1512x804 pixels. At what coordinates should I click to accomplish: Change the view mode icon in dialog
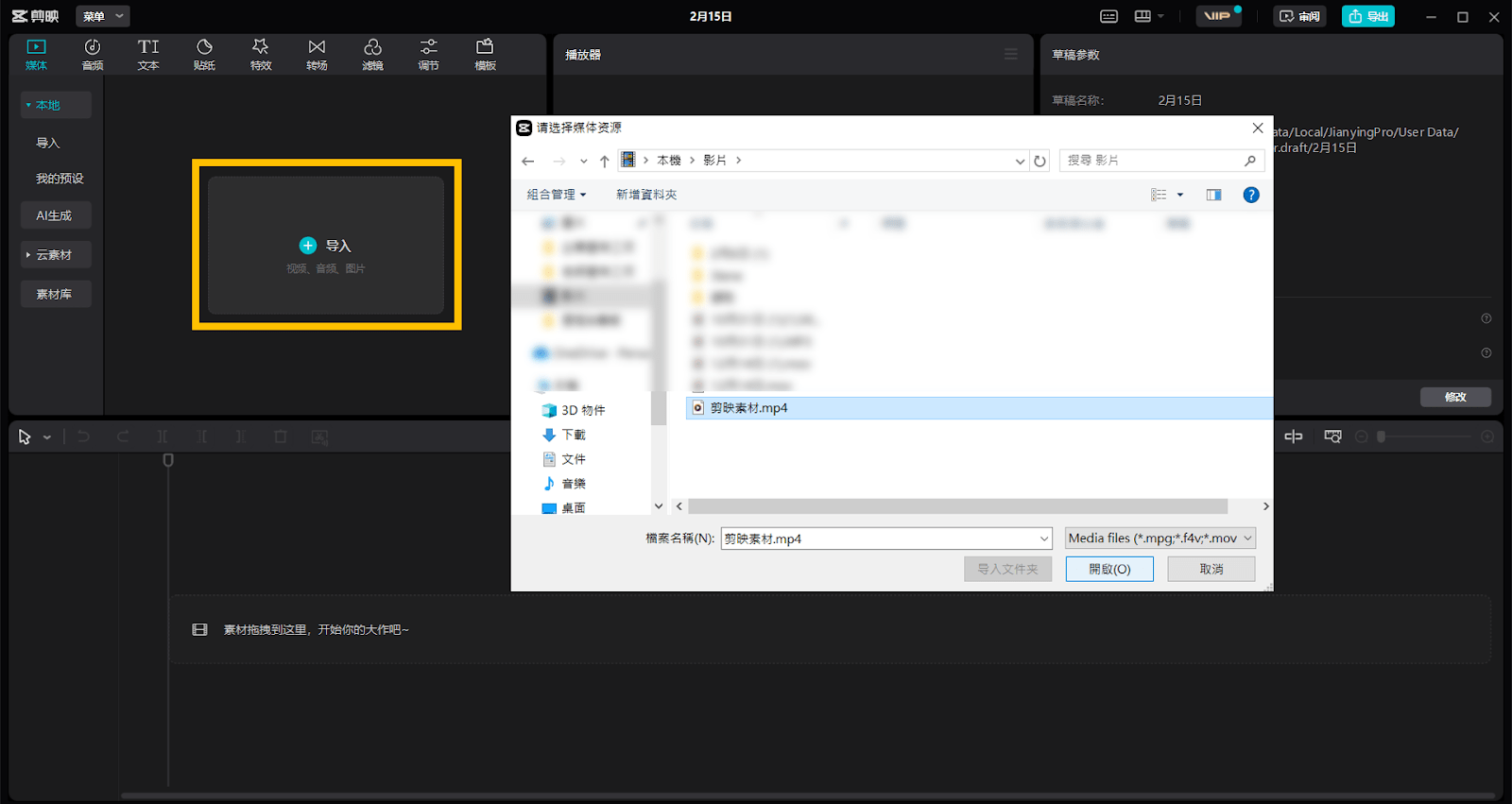(1159, 195)
